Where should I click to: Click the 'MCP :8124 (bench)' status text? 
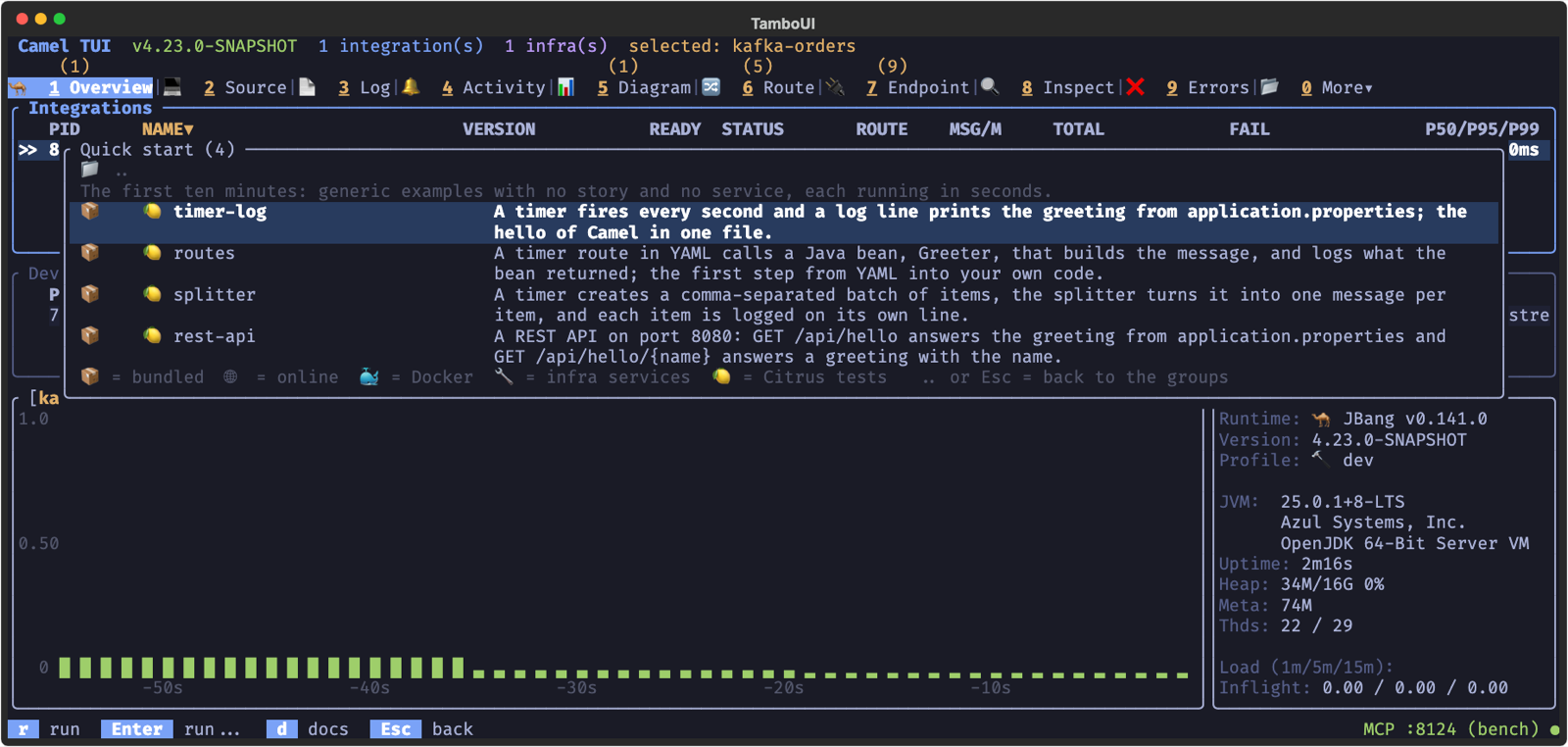point(1451,729)
